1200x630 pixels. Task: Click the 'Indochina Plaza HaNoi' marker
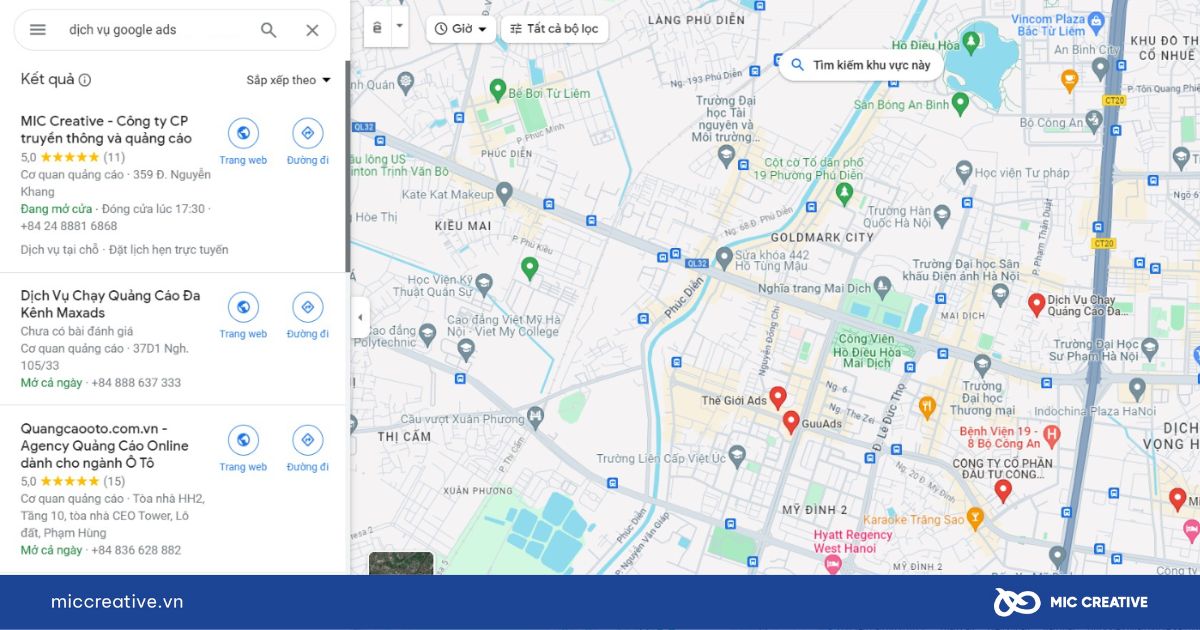click(1137, 389)
